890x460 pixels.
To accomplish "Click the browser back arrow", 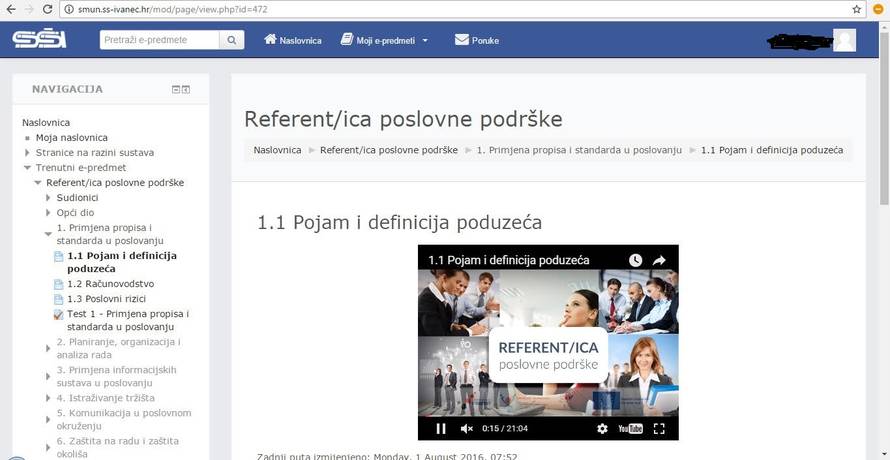I will coord(10,9).
